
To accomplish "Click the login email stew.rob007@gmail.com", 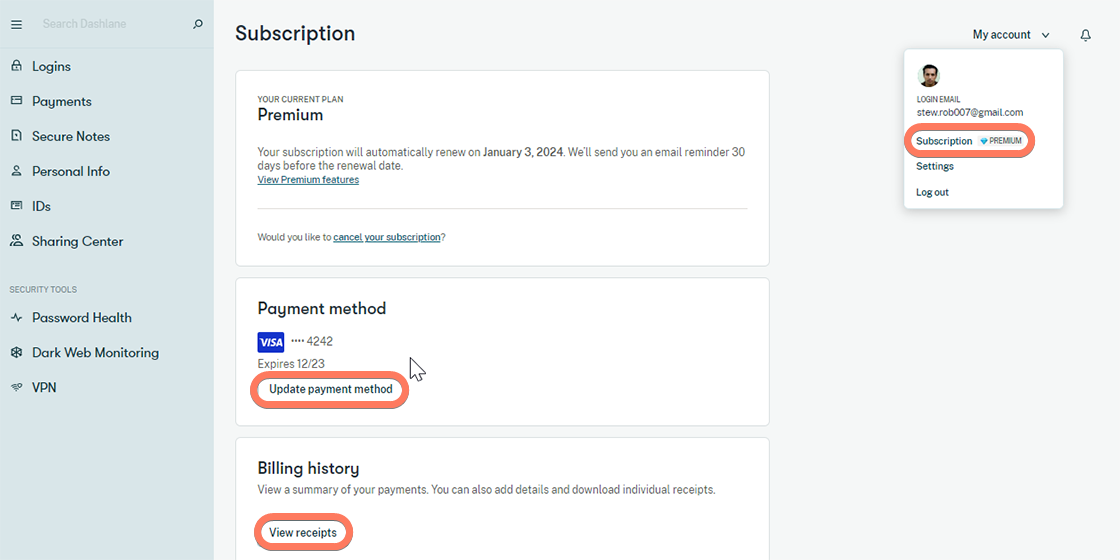I will [x=970, y=113].
